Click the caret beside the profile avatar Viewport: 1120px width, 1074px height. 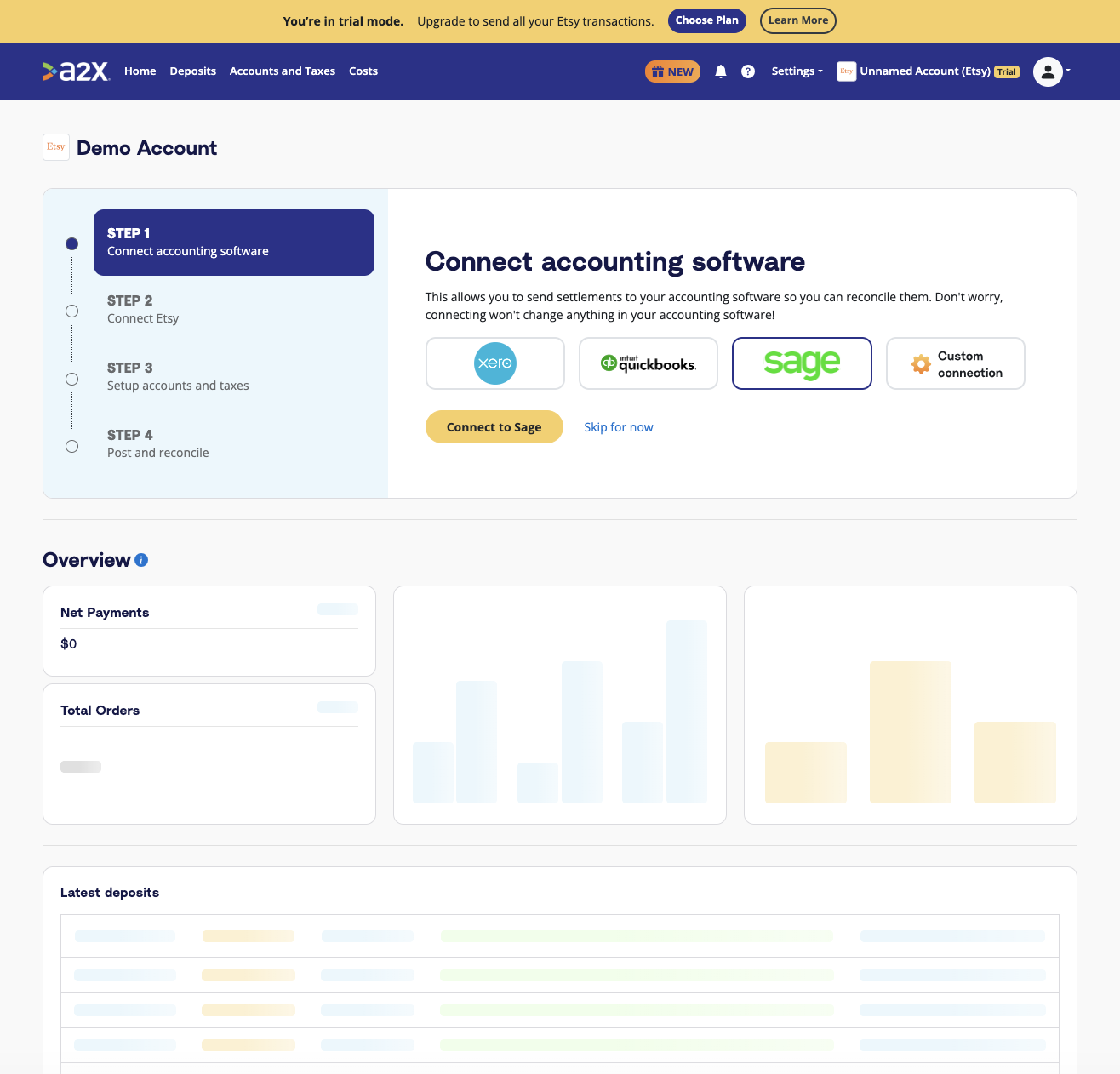1068,71
